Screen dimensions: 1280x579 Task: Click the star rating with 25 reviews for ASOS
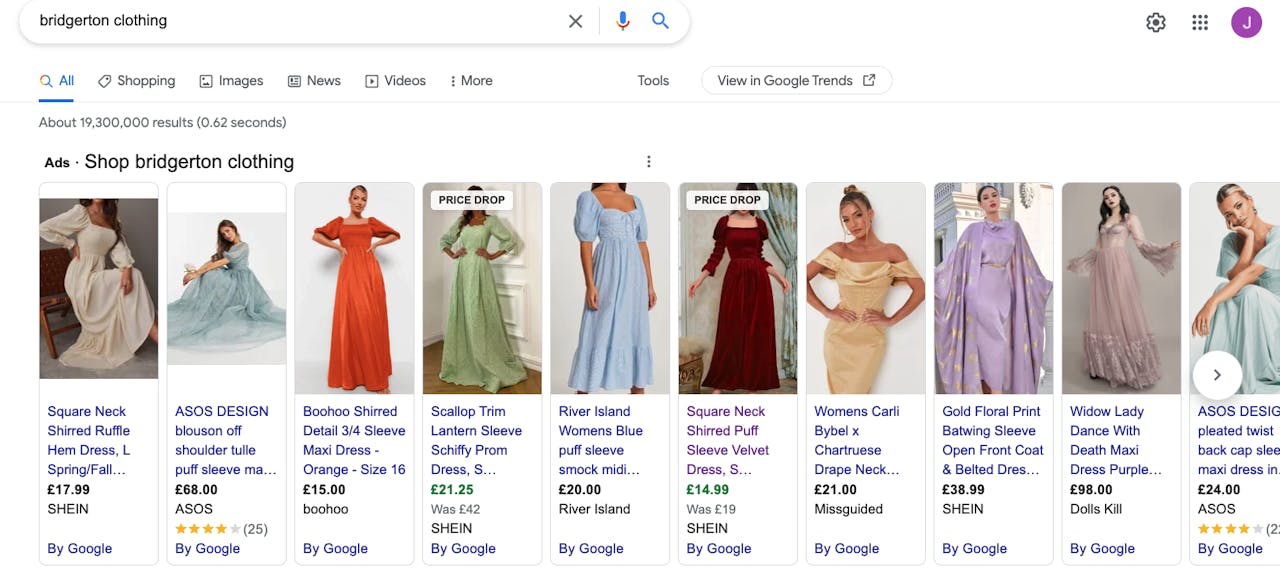pos(221,529)
